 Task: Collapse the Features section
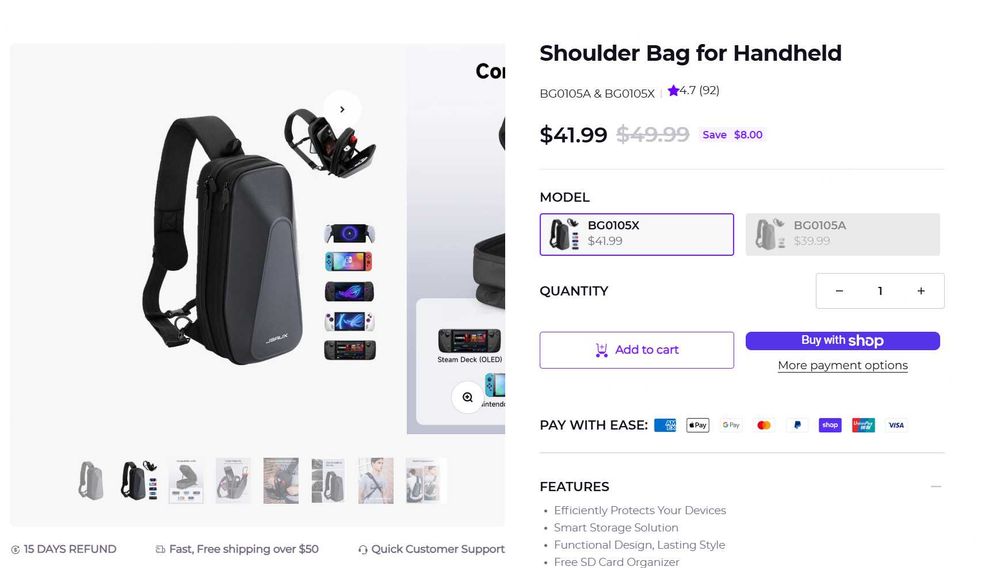[x=936, y=487]
